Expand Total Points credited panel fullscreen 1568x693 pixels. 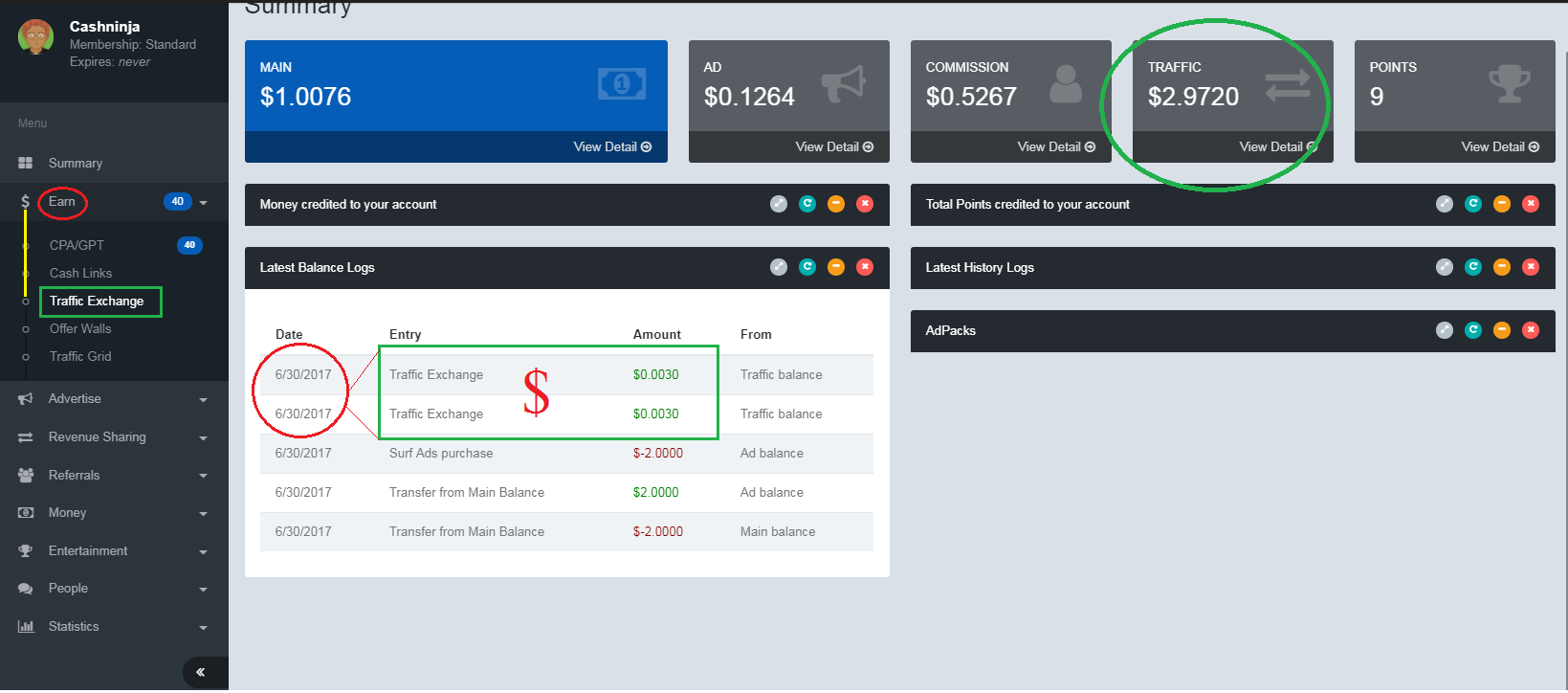(x=1445, y=204)
